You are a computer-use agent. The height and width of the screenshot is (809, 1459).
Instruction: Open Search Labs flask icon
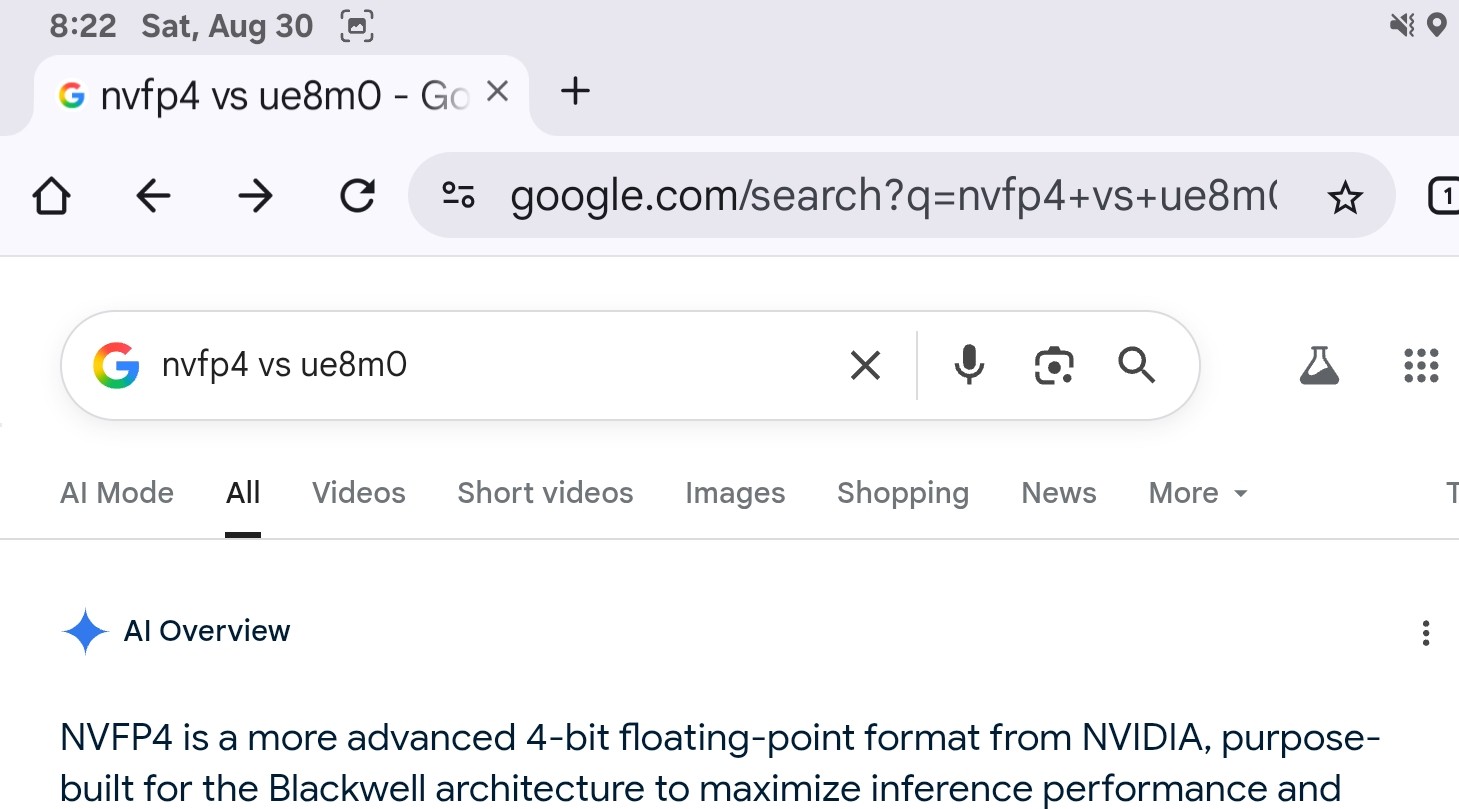[1319, 365]
